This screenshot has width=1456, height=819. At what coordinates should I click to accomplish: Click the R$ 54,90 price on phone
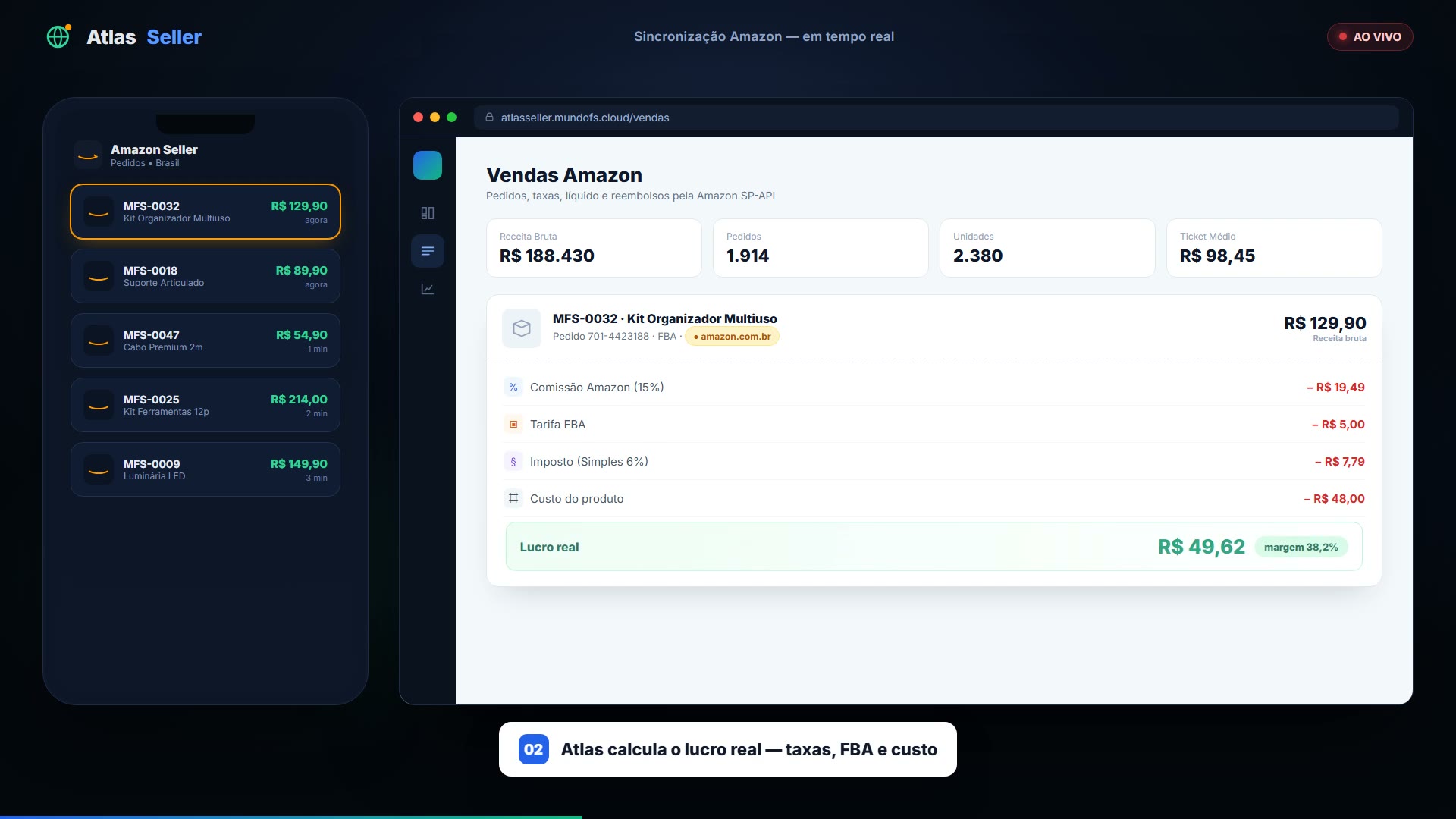coord(302,335)
